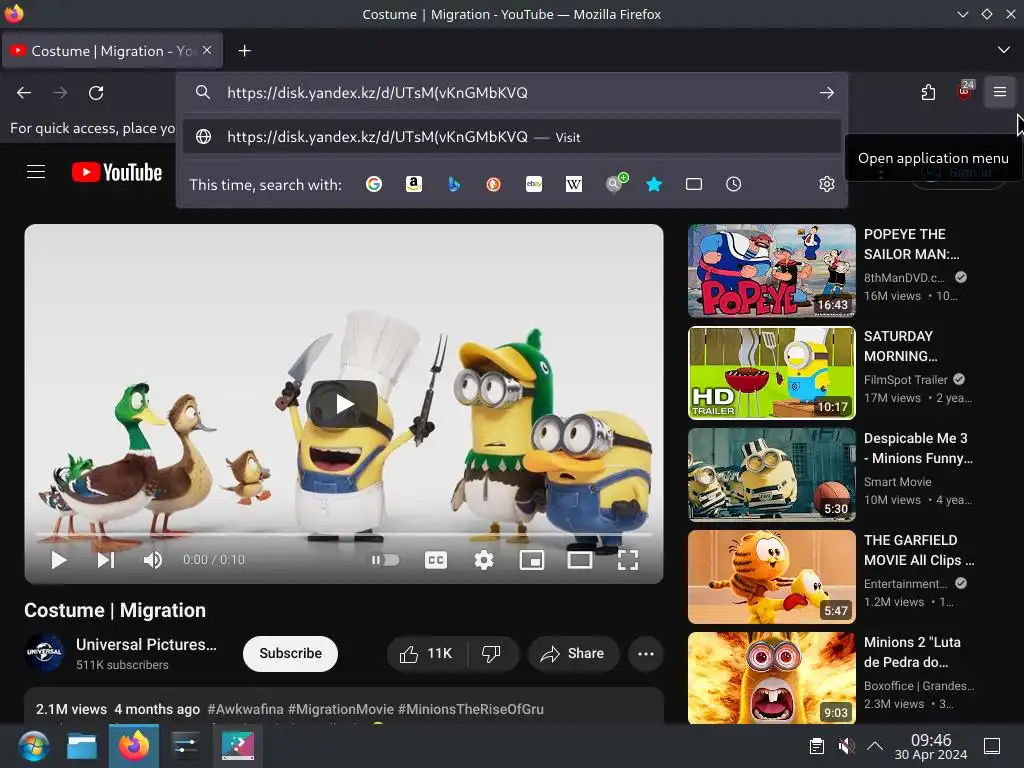This screenshot has height=768, width=1024.
Task: Open Despicable Me 3 Minions thumbnail
Action: click(772, 475)
